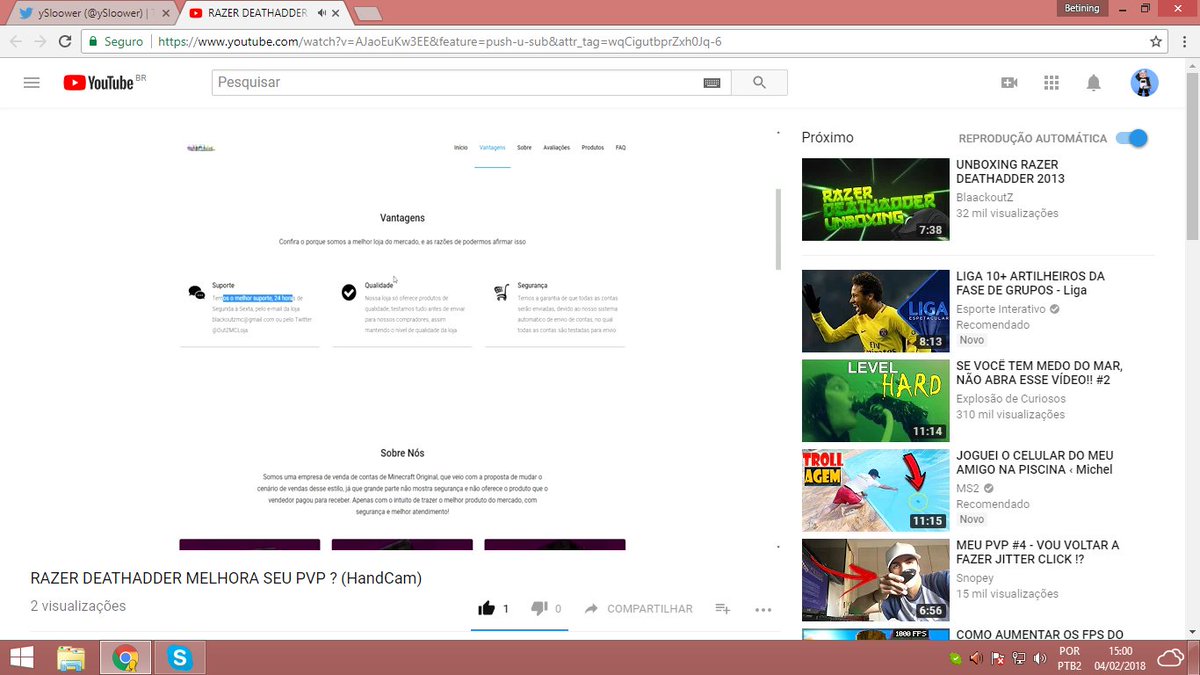Add video to playlist queue icon
Viewport: 1200px width, 675px height.
(x=722, y=609)
